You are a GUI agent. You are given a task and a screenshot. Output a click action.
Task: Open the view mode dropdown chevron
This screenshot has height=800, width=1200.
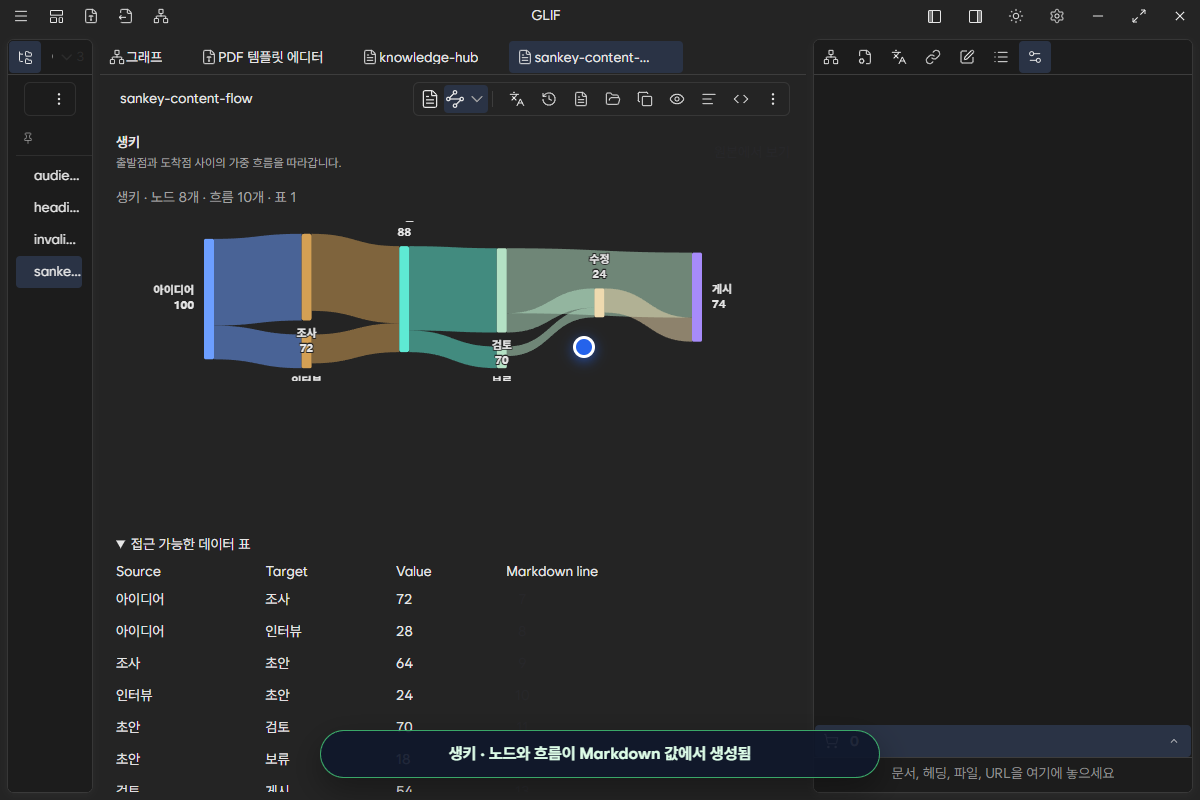(x=477, y=99)
